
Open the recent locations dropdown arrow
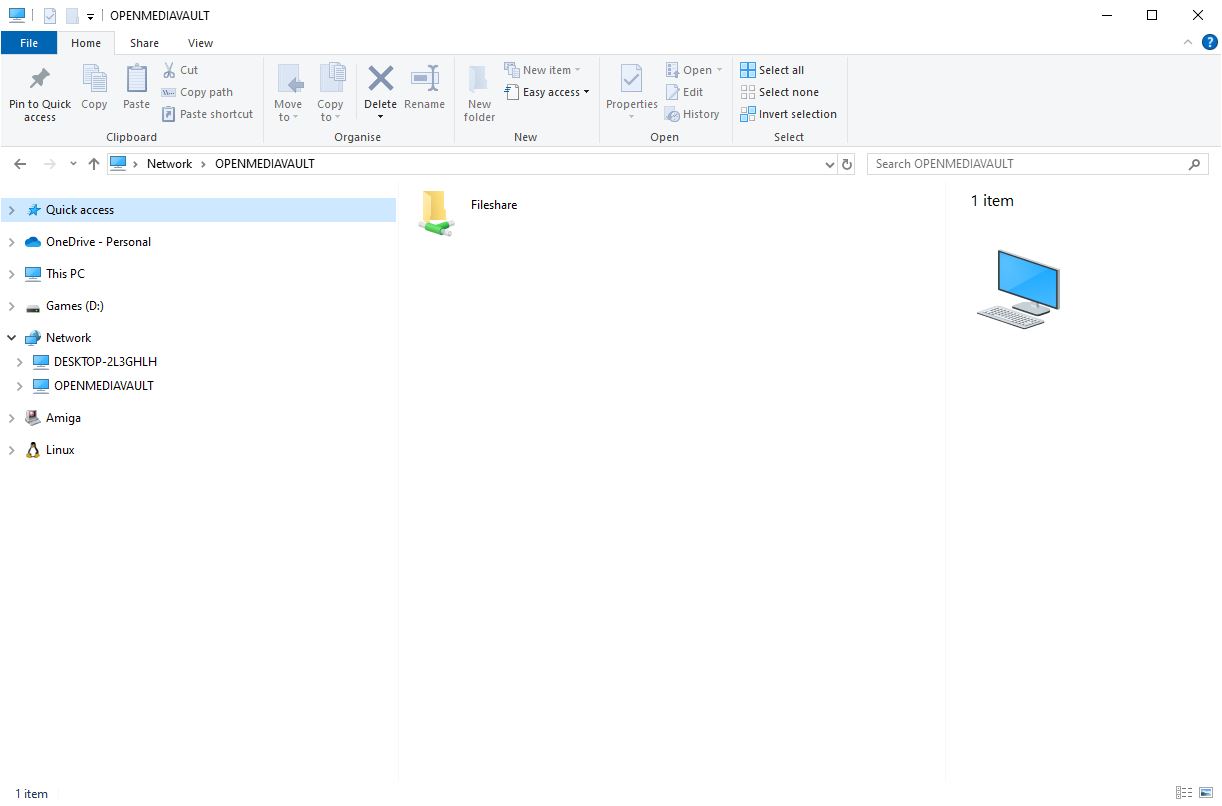pos(73,164)
